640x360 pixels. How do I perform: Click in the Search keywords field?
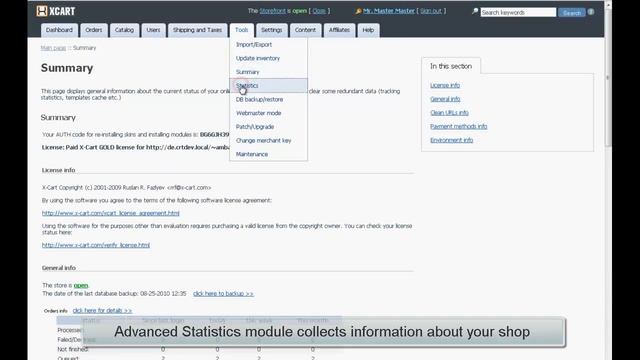pos(518,13)
